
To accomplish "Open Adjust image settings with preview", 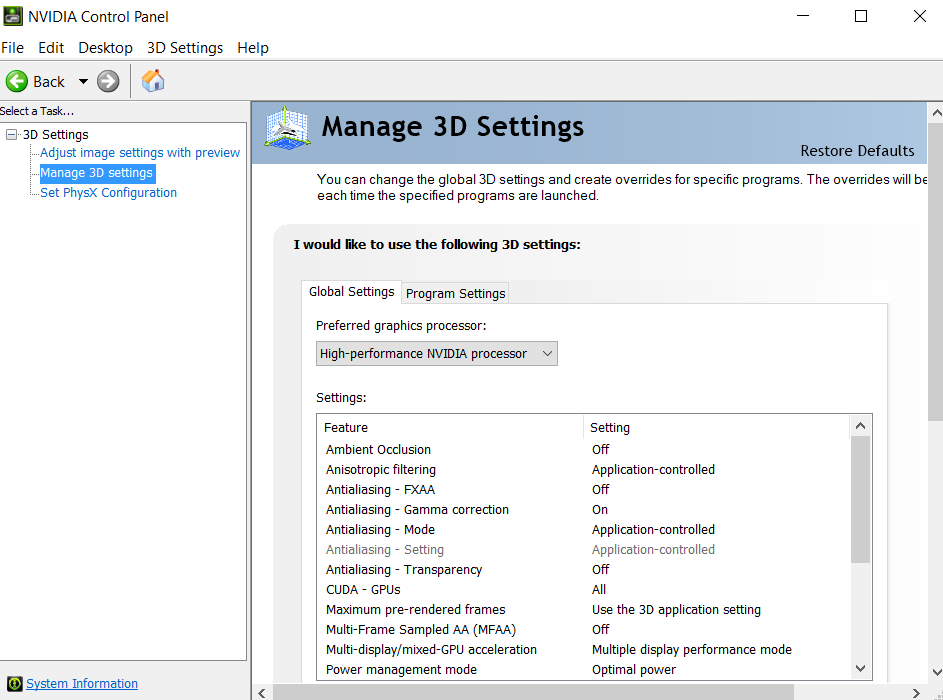I will [140, 153].
